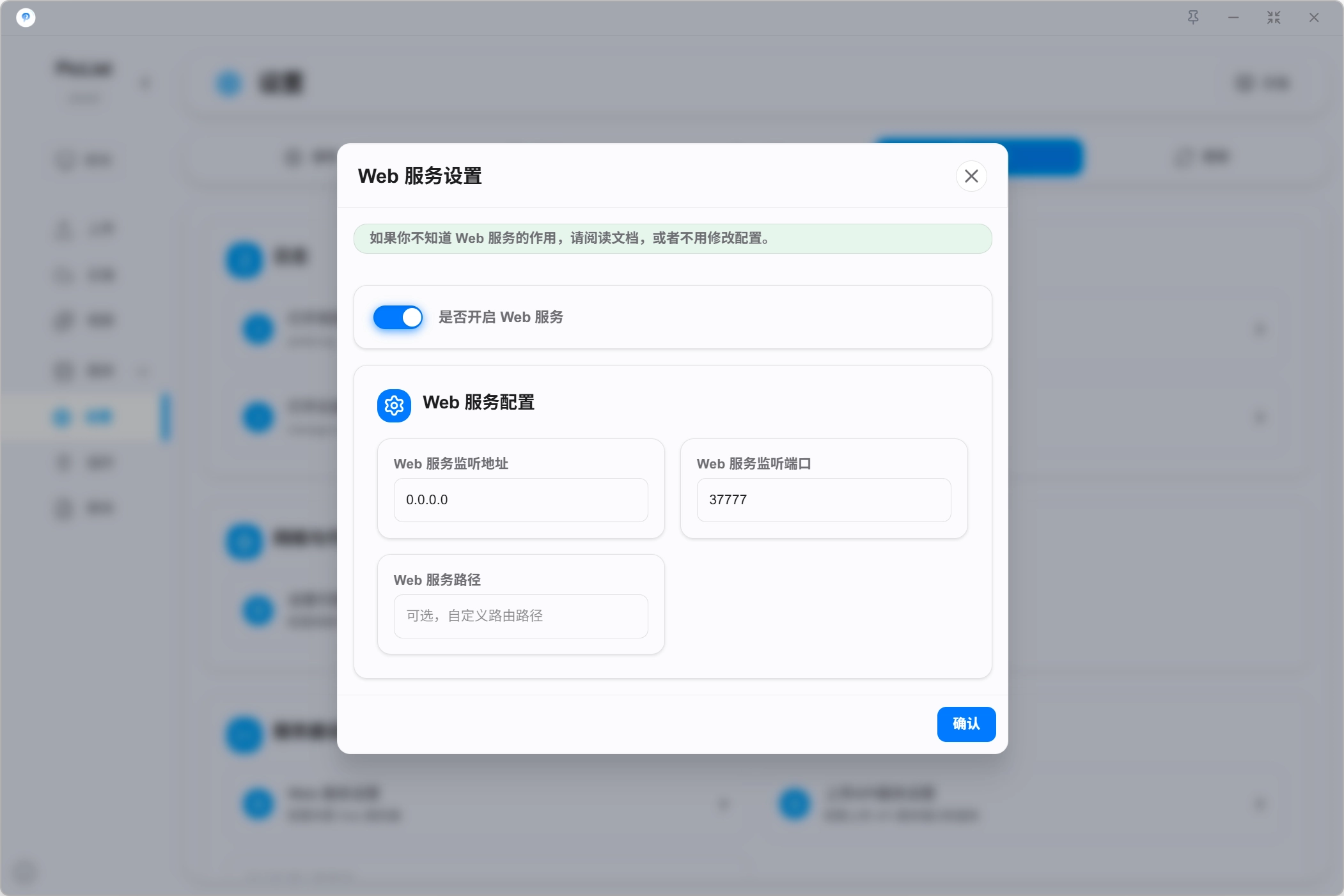Toggle the 是否开启 Web 服务 switch
Image resolution: width=1344 pixels, height=896 pixels.
pos(398,317)
